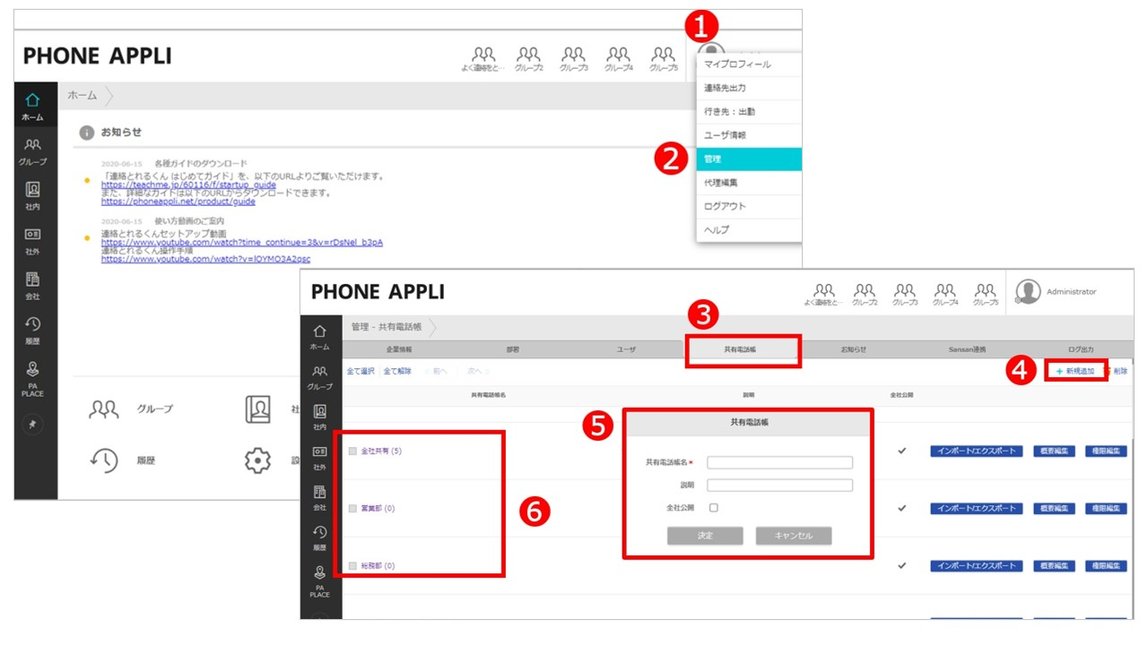This screenshot has height=645, width=1148.
Task: Click the 新規追加 button
Action: click(x=1075, y=371)
